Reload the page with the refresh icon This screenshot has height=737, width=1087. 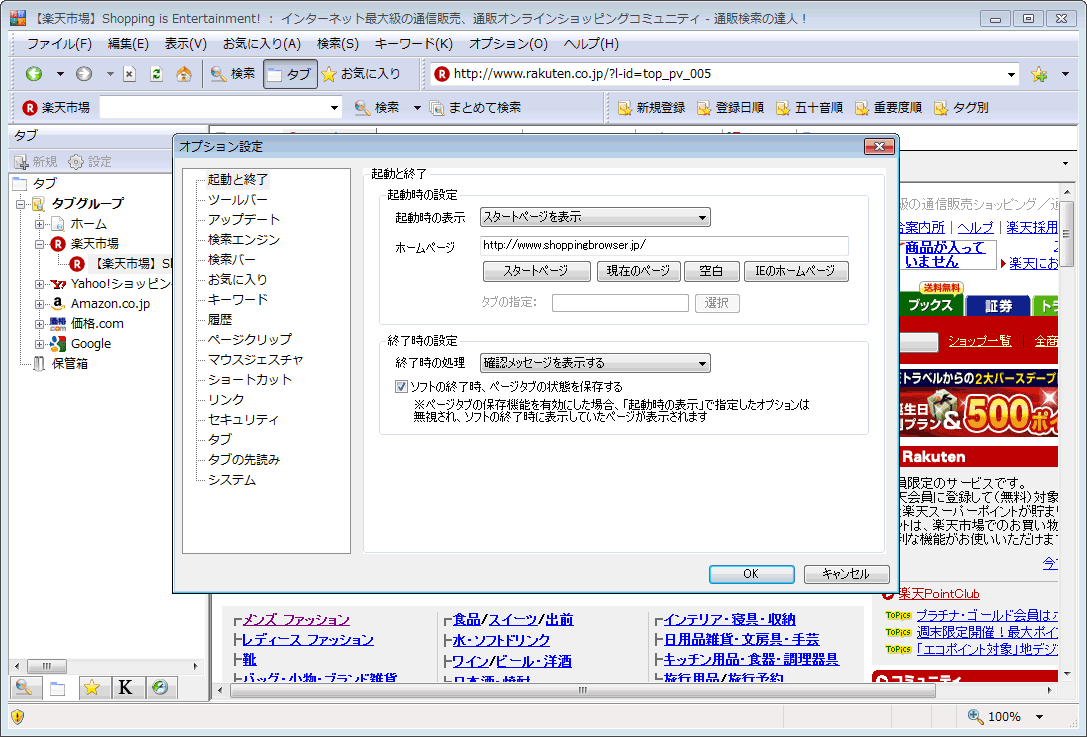point(157,73)
